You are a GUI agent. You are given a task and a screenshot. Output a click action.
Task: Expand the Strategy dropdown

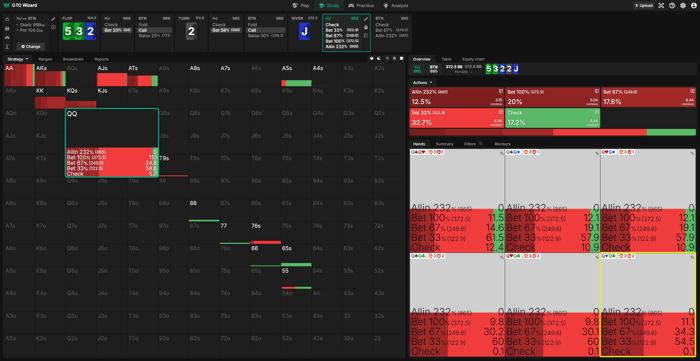(18, 58)
